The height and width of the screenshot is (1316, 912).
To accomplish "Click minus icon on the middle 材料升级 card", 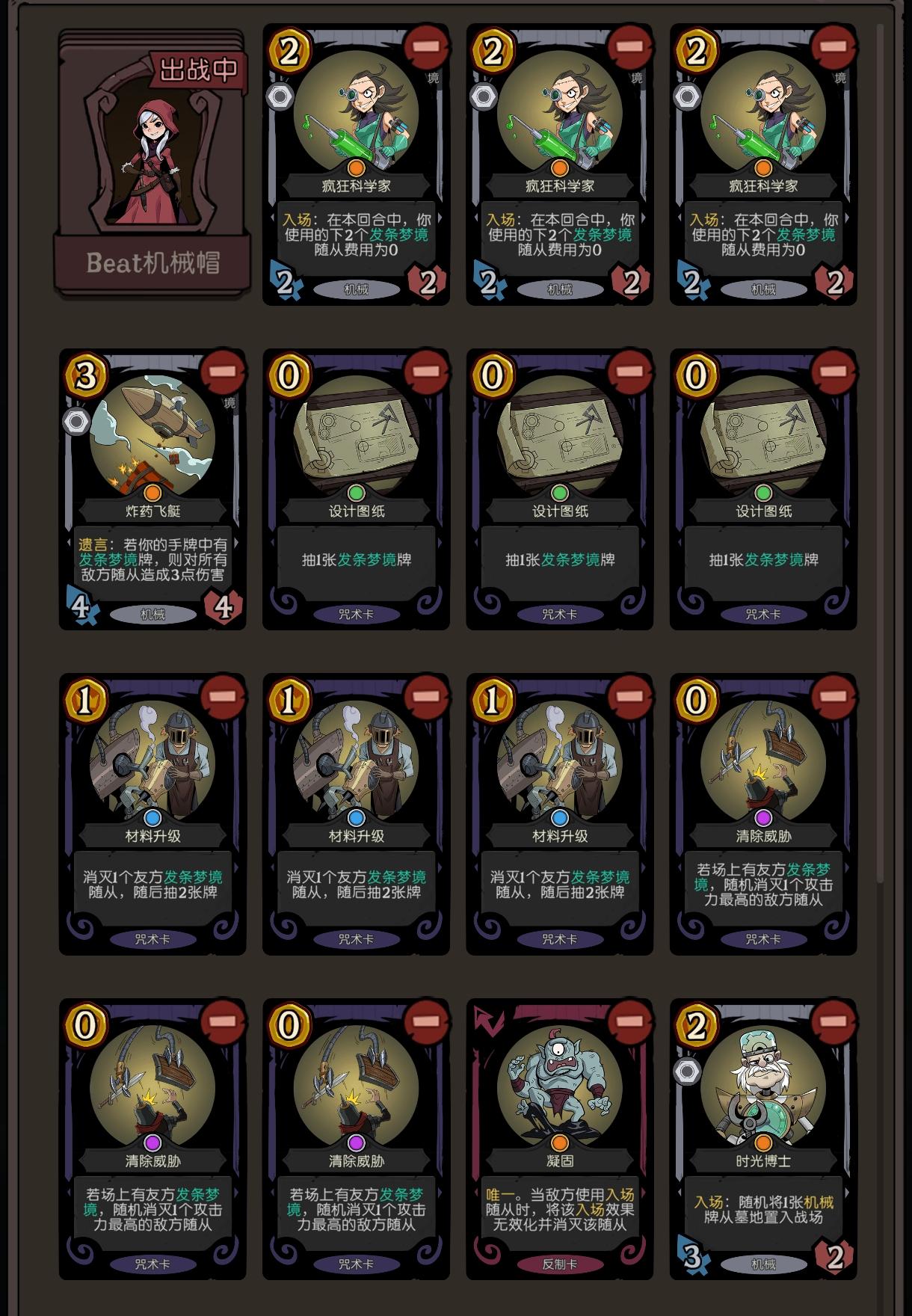I will point(426,696).
